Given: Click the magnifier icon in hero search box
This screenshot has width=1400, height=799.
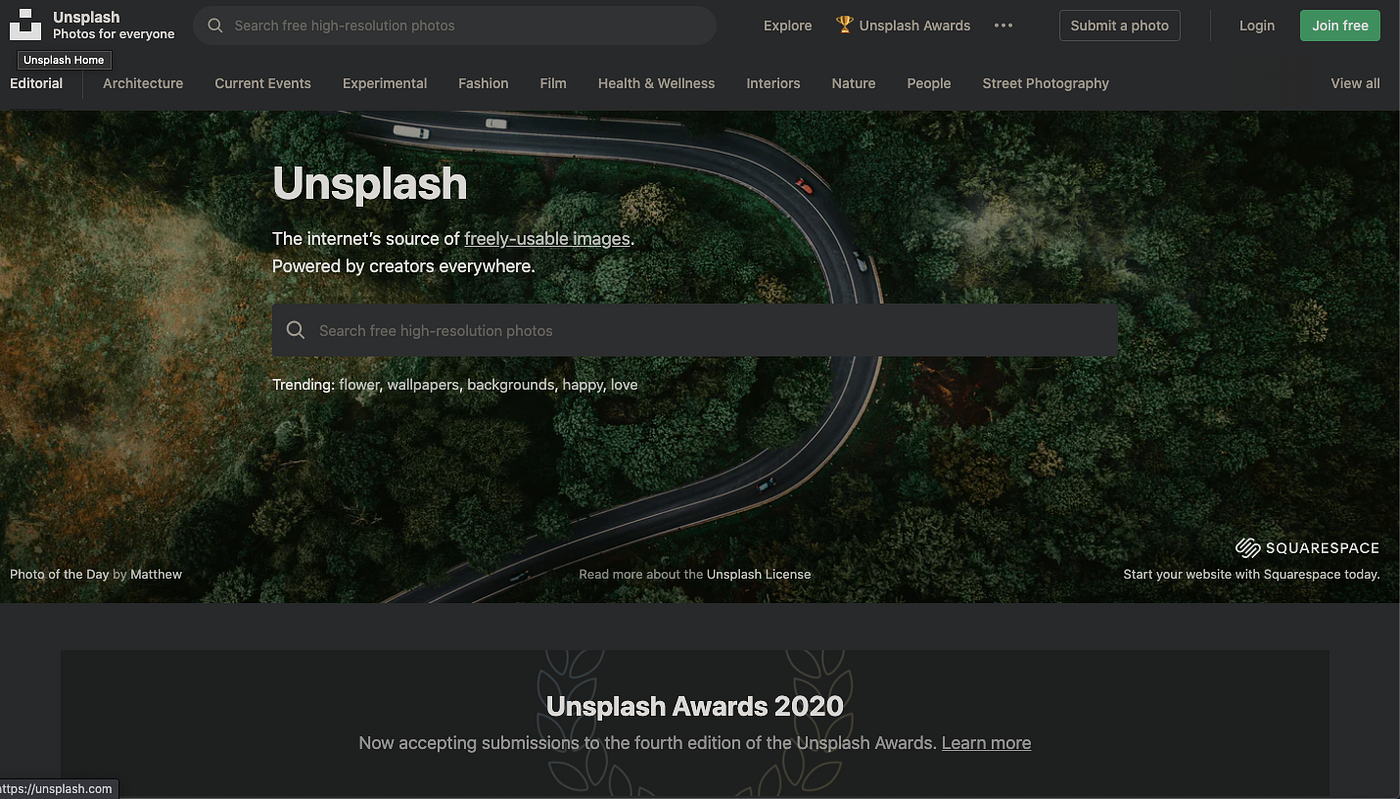Looking at the screenshot, I should point(295,330).
